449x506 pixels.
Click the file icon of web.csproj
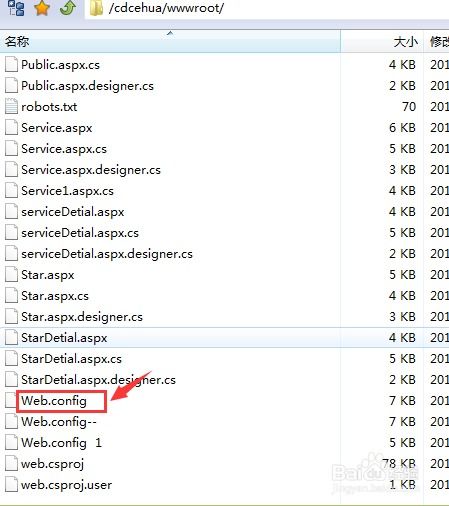(x=11, y=464)
